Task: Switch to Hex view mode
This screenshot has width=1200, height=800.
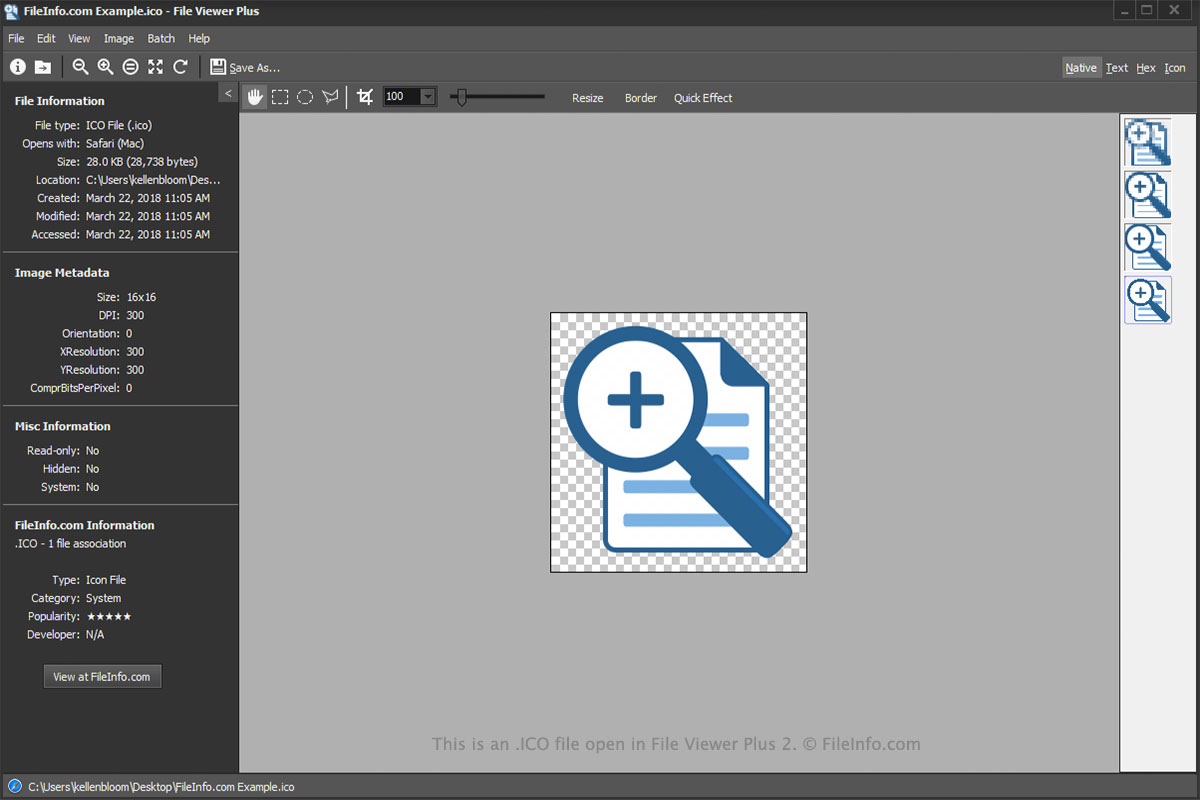Action: click(x=1146, y=68)
